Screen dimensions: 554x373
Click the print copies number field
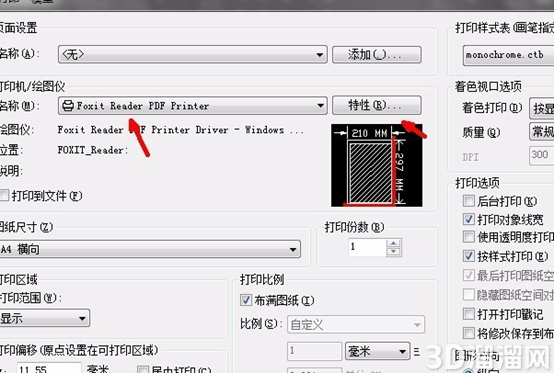pos(367,247)
